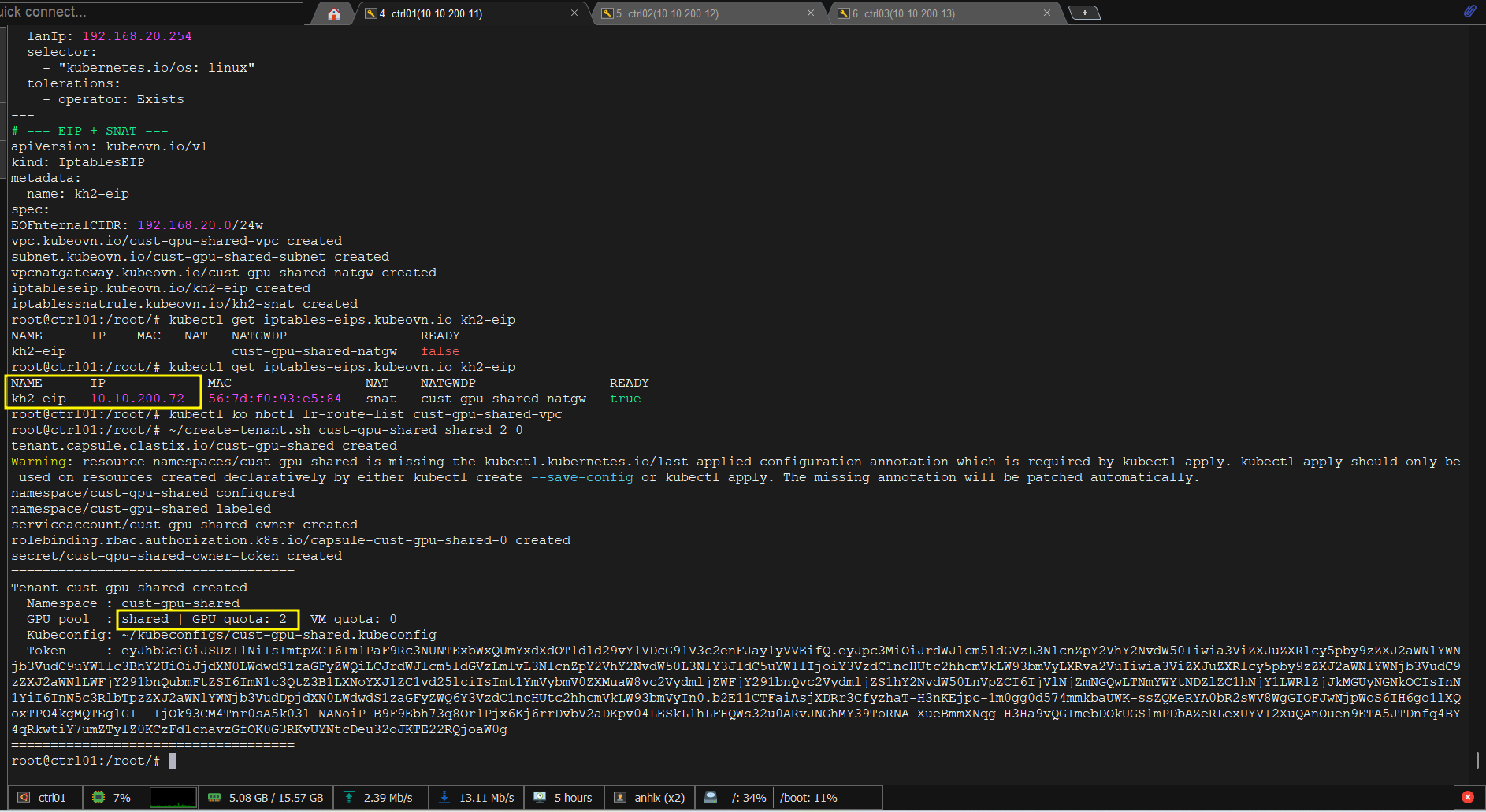
Task: Close the ctrl02(10.10.200.12) tab
Action: tap(811, 13)
